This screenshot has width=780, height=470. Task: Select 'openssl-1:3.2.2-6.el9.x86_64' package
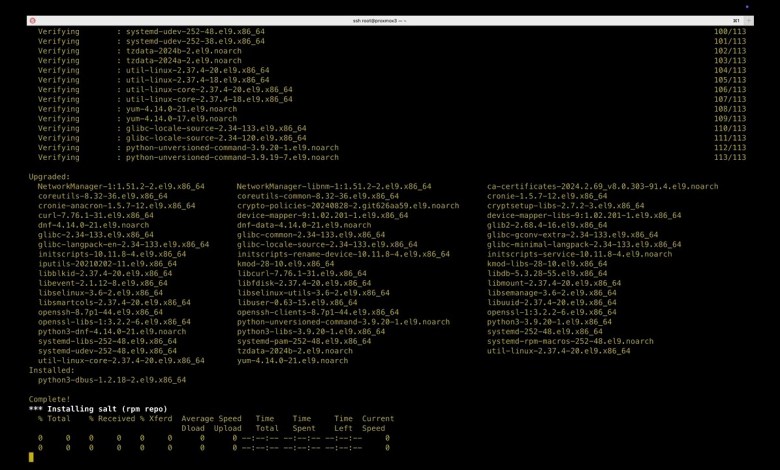point(551,312)
